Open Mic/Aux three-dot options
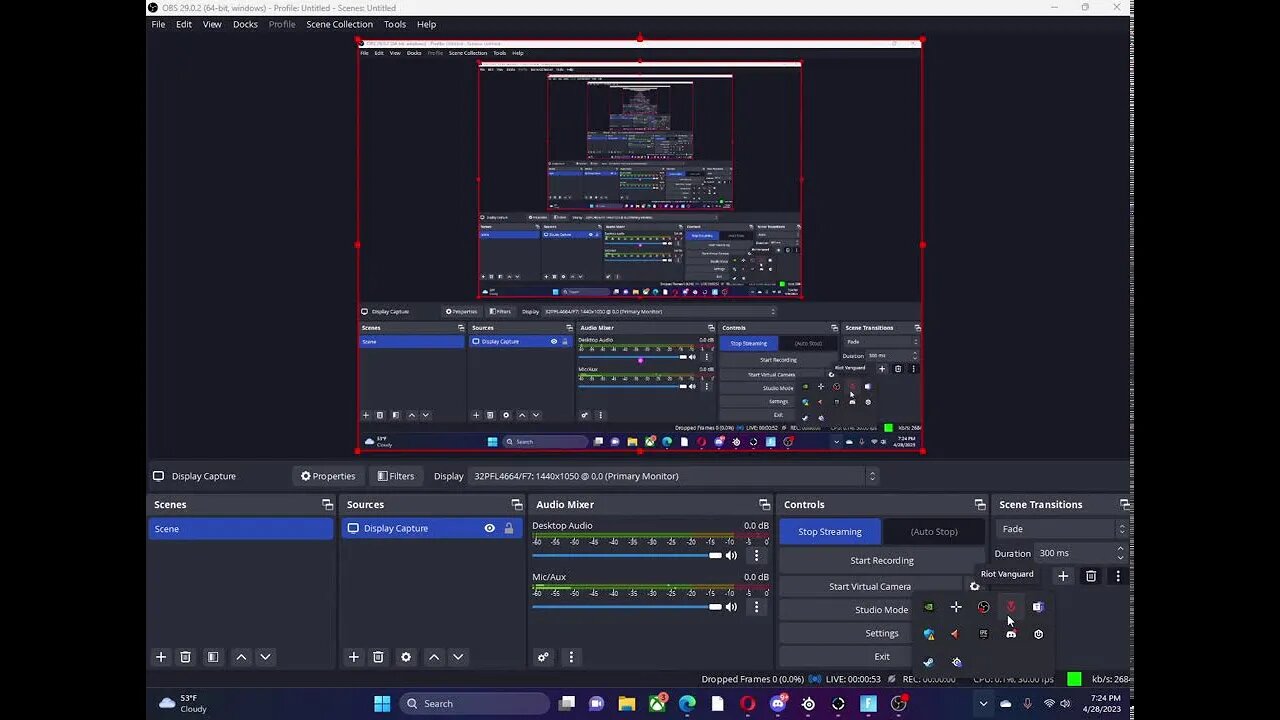The width and height of the screenshot is (1280, 720). click(x=756, y=607)
